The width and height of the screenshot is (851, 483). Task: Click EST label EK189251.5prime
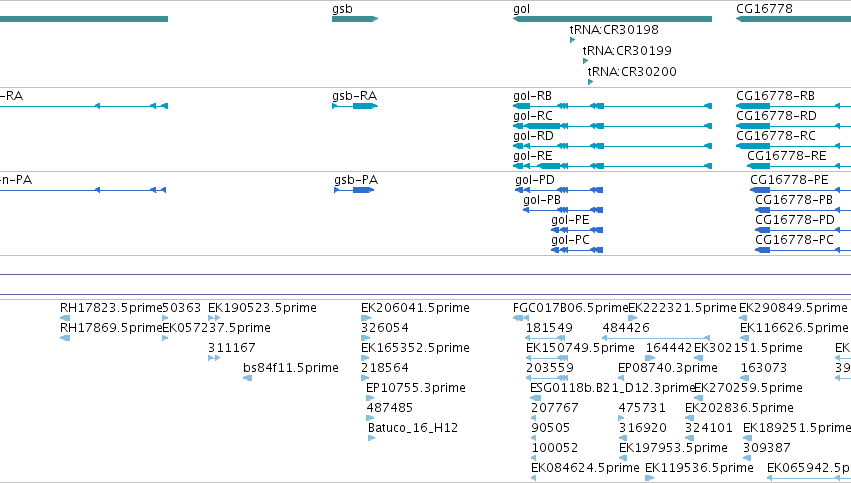(x=797, y=429)
